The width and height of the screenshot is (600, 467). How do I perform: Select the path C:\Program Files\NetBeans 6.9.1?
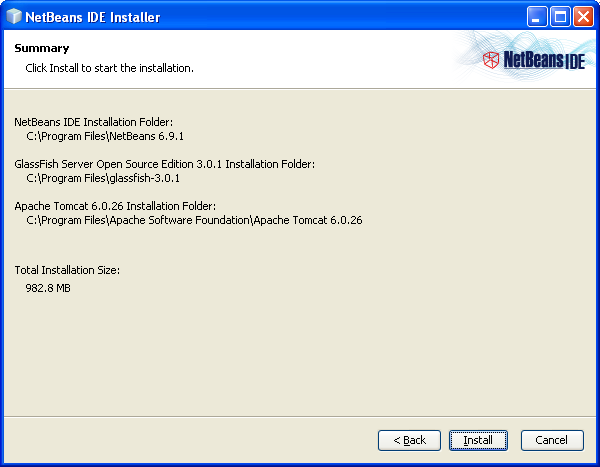click(105, 136)
